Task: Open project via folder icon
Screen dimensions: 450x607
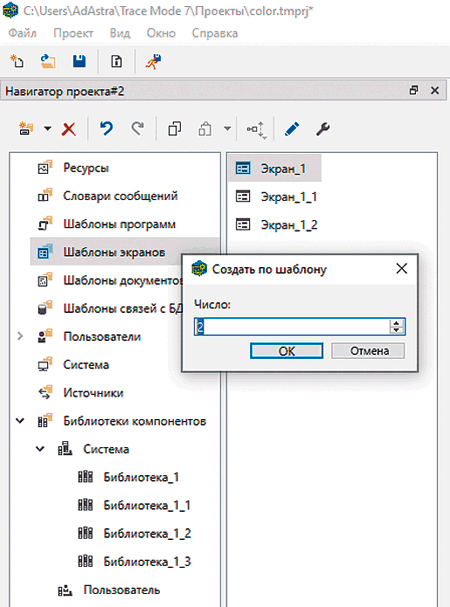Action: click(48, 61)
